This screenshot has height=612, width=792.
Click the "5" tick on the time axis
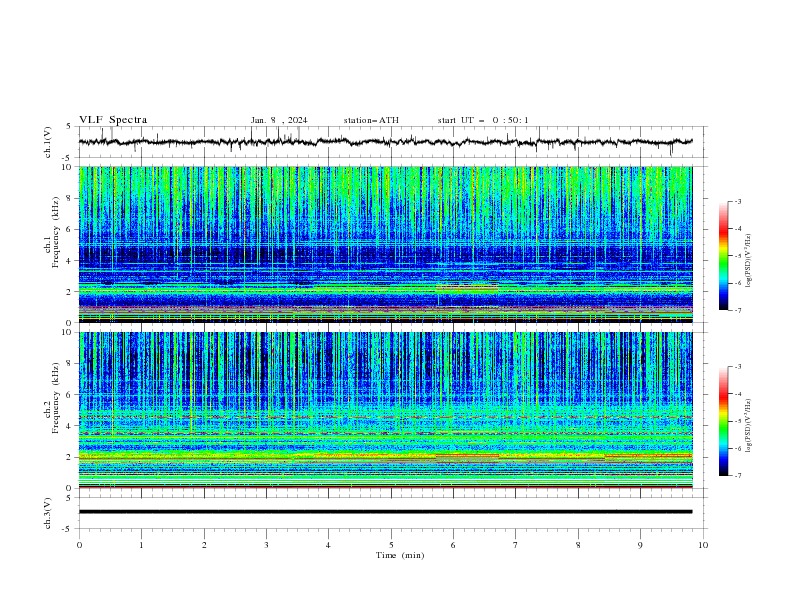pyautogui.click(x=391, y=545)
